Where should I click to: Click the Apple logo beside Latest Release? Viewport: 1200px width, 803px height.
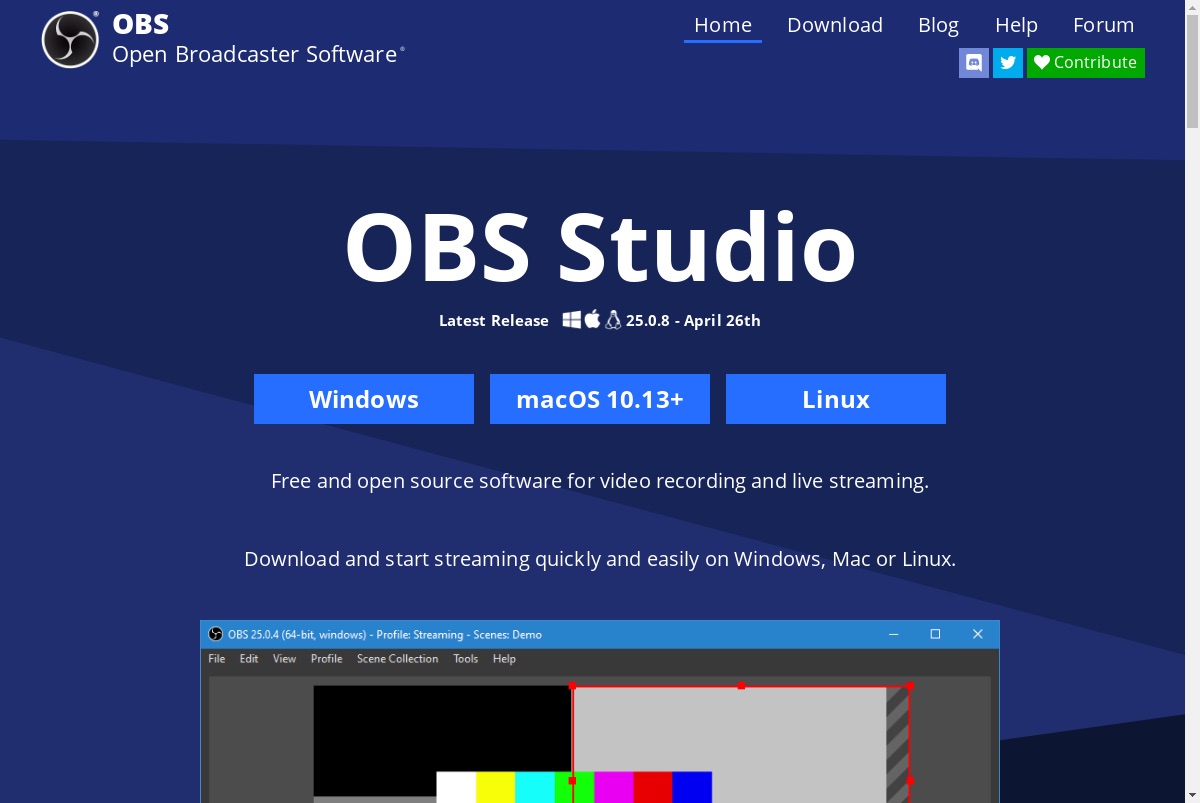(592, 320)
